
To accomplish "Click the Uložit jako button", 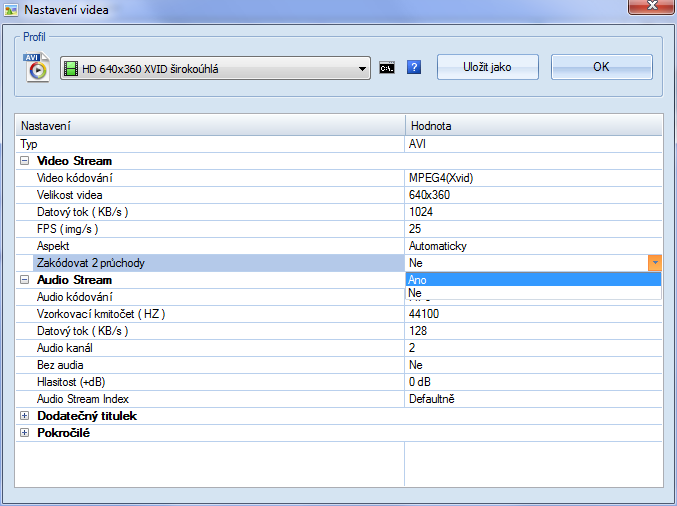I will [487, 67].
